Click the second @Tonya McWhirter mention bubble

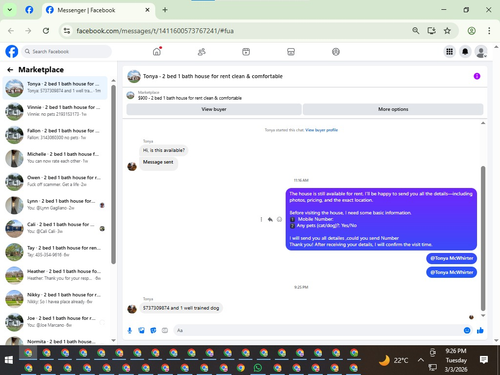pyautogui.click(x=451, y=272)
